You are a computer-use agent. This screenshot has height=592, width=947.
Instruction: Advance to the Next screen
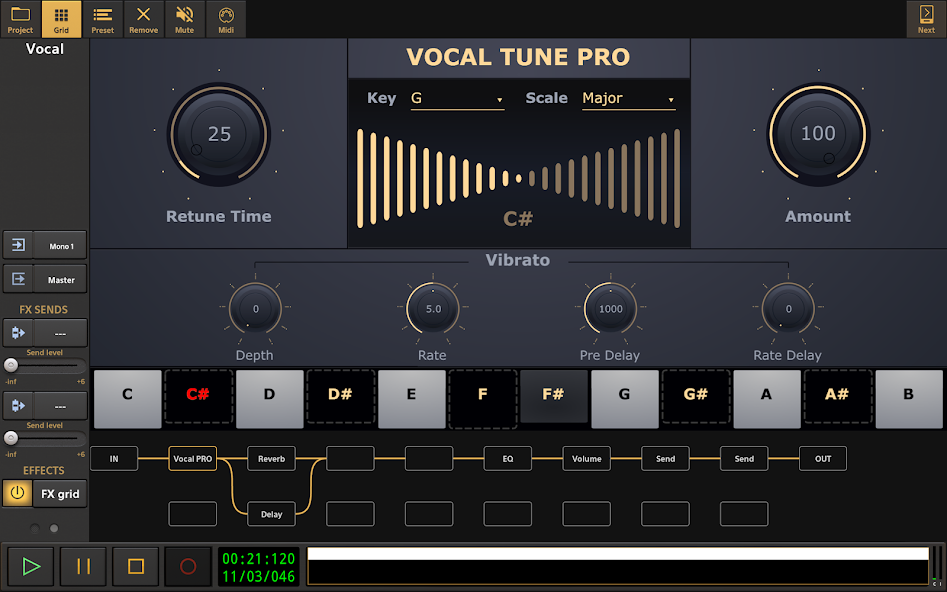(x=925, y=19)
